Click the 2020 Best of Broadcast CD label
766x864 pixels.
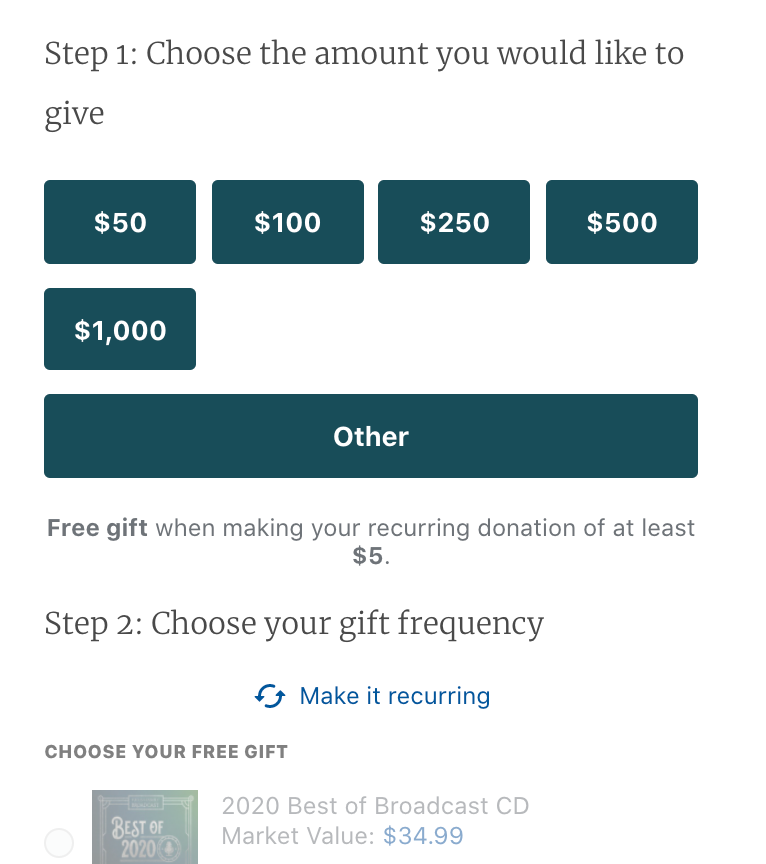point(375,806)
